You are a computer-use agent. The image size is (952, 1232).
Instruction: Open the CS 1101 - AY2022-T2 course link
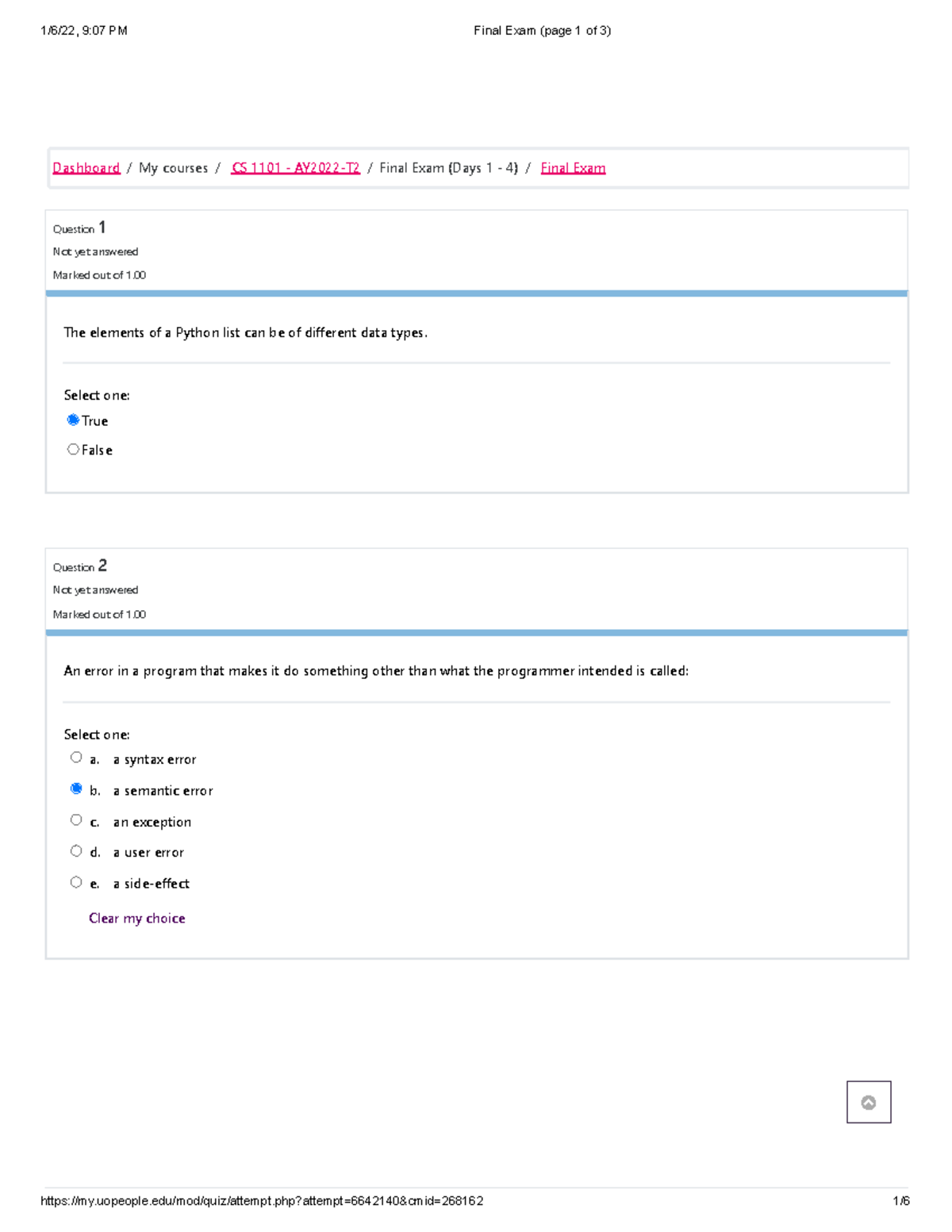pos(295,167)
